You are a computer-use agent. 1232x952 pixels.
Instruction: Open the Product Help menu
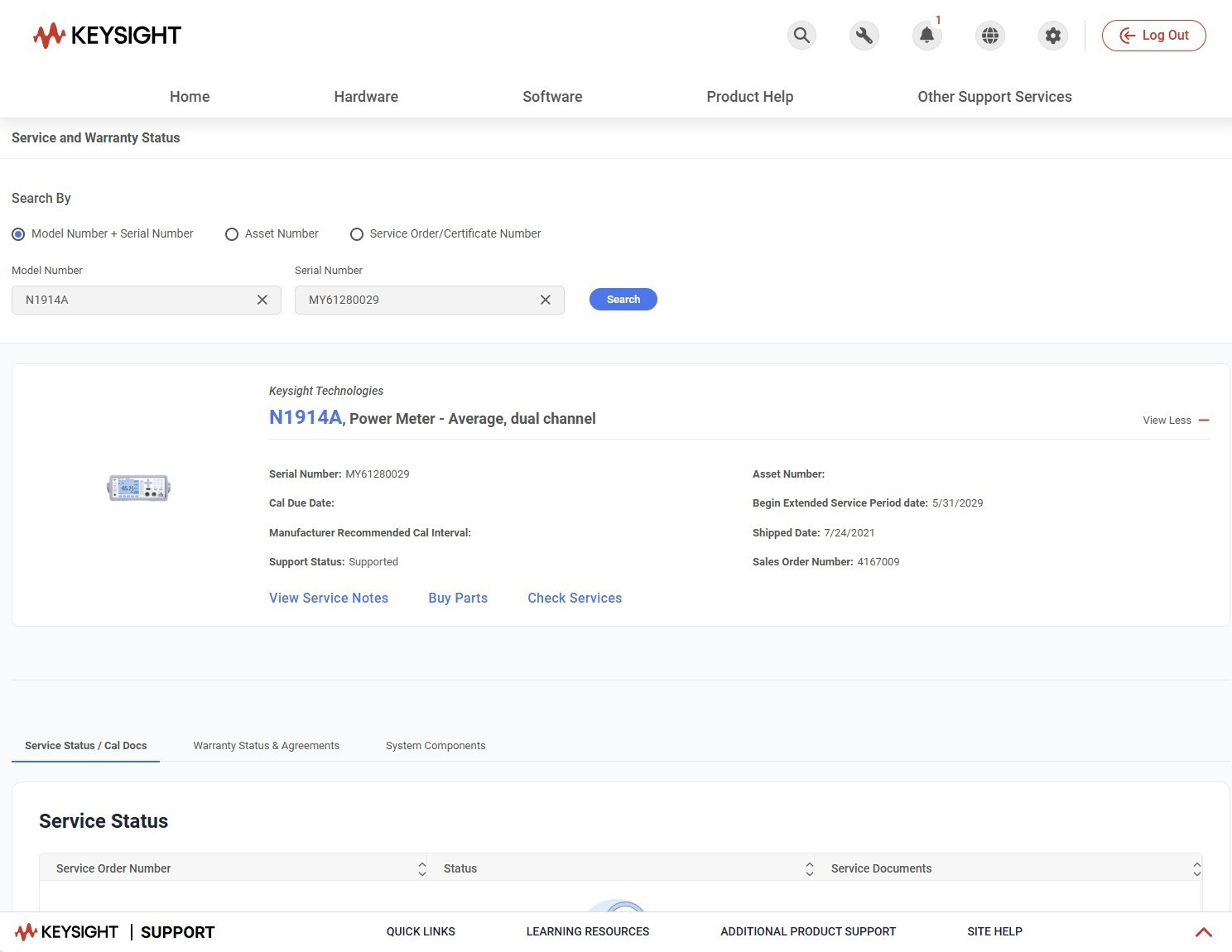pos(750,97)
